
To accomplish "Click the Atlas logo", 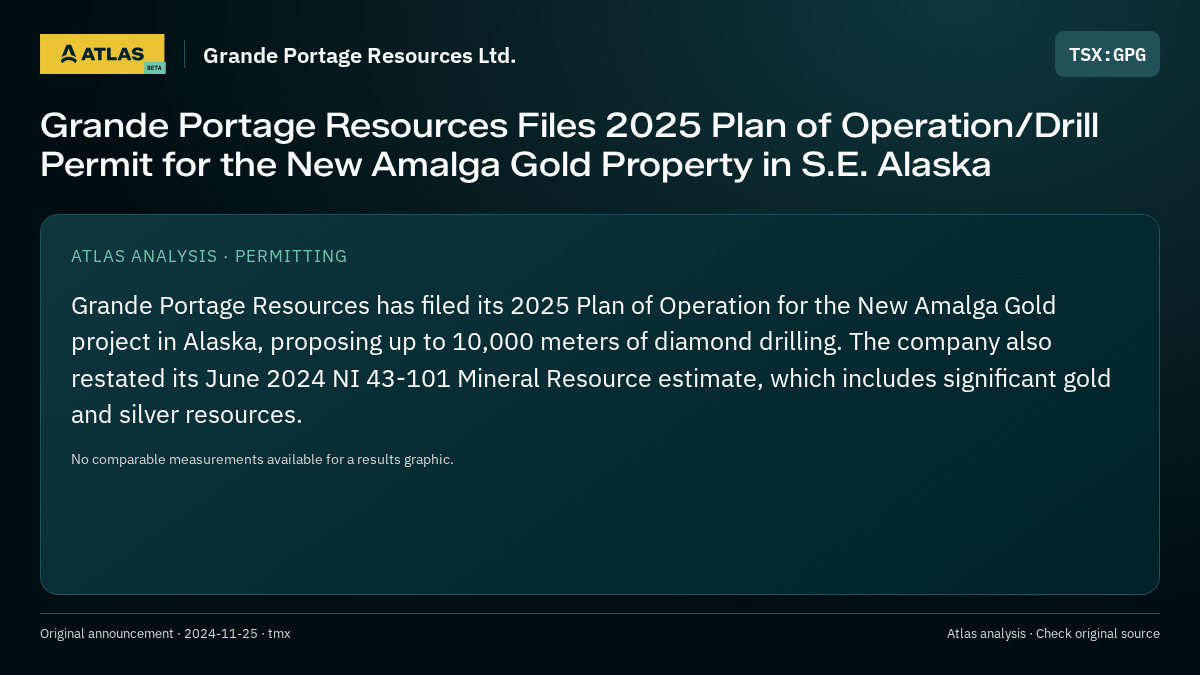I will pos(102,54).
